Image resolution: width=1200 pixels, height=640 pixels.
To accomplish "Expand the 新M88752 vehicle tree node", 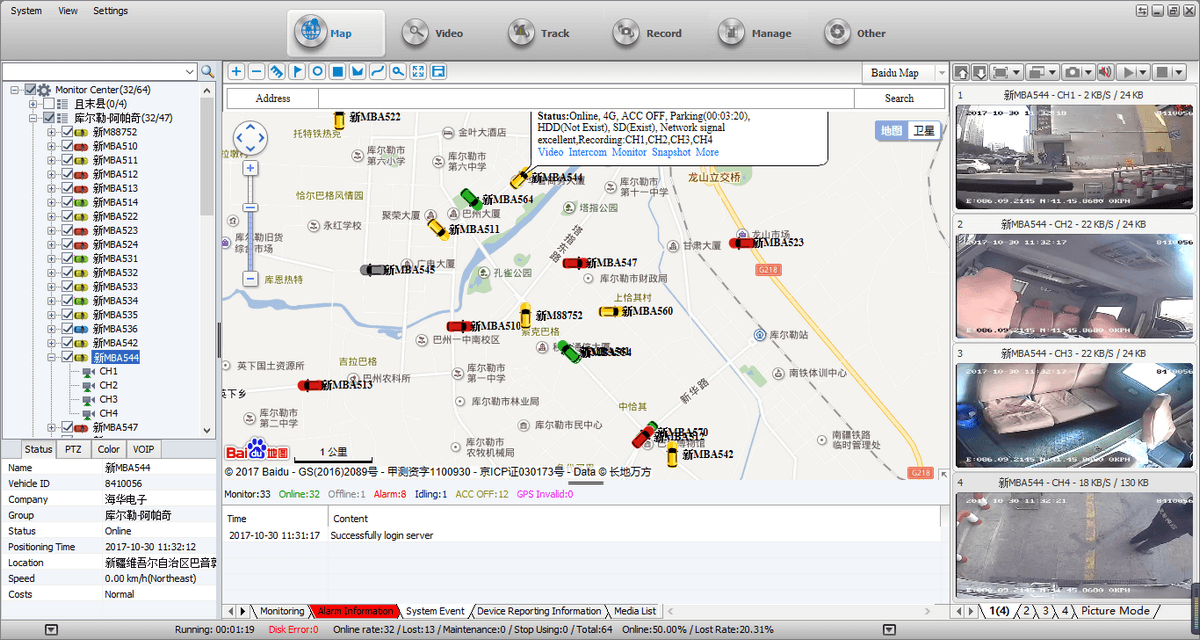I will (x=51, y=132).
